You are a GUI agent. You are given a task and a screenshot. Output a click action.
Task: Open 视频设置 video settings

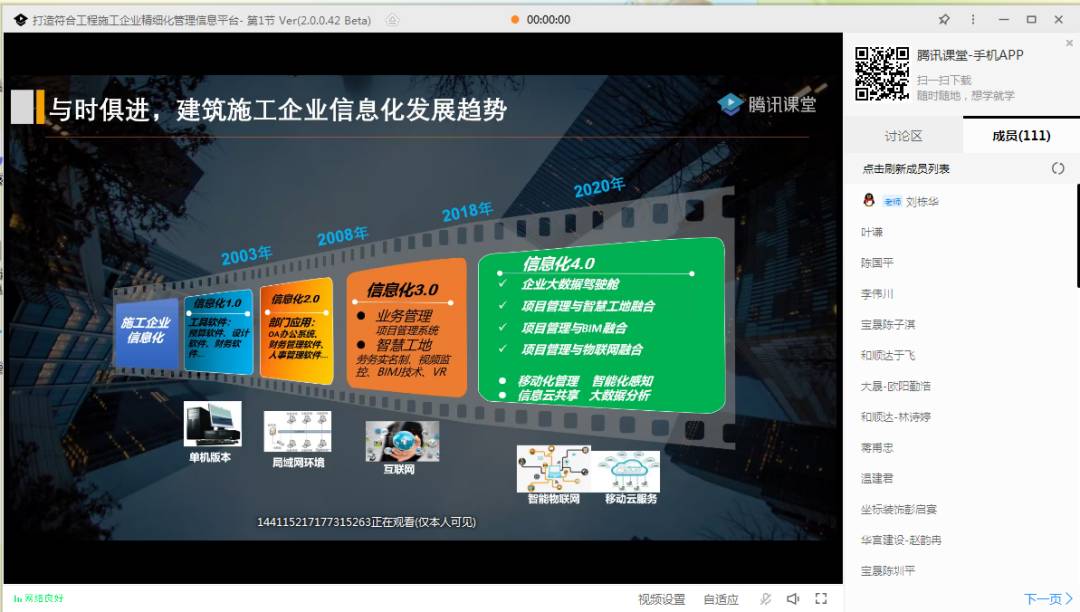click(660, 598)
